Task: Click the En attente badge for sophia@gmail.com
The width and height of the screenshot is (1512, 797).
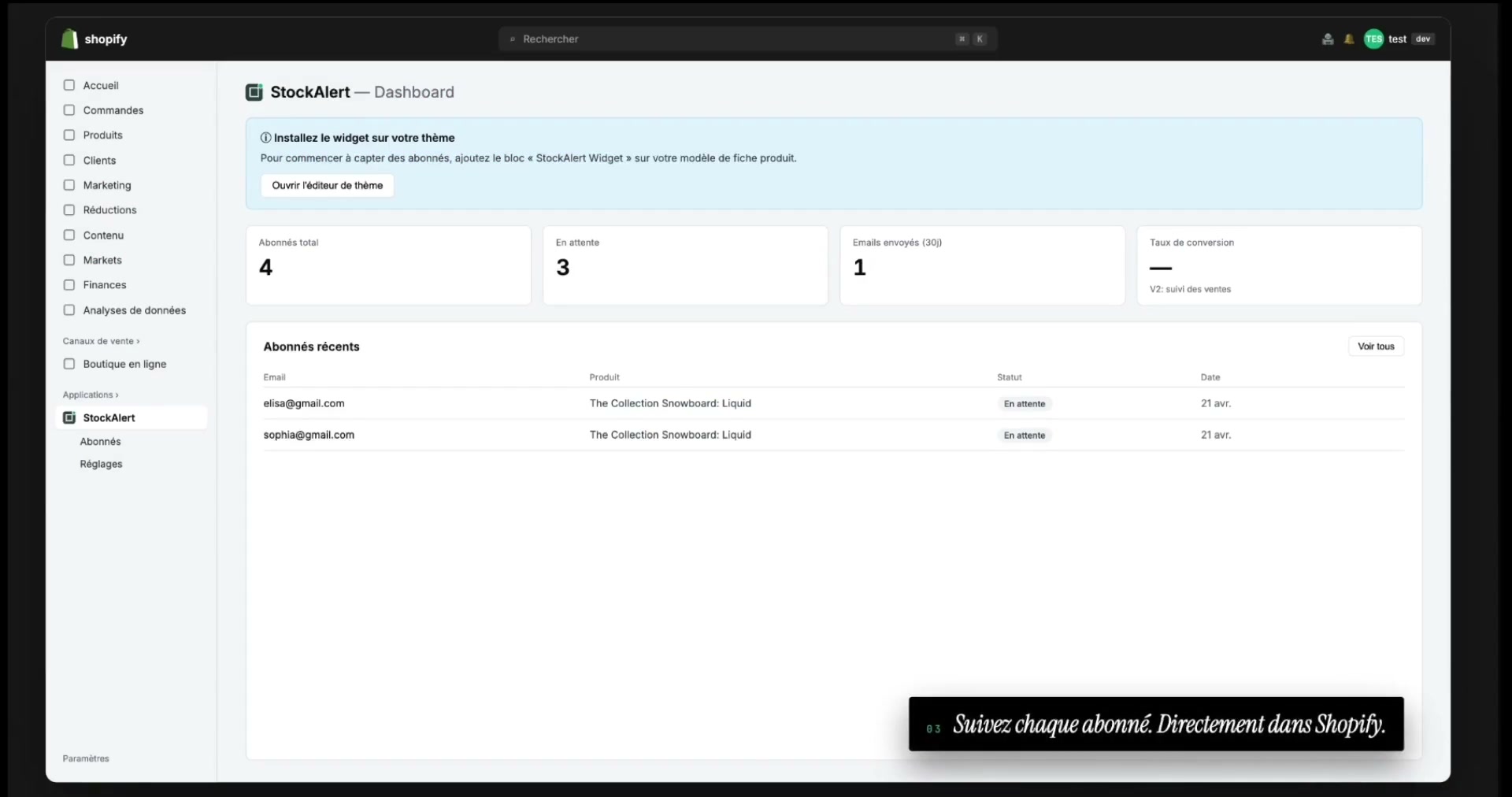Action: pos(1025,436)
